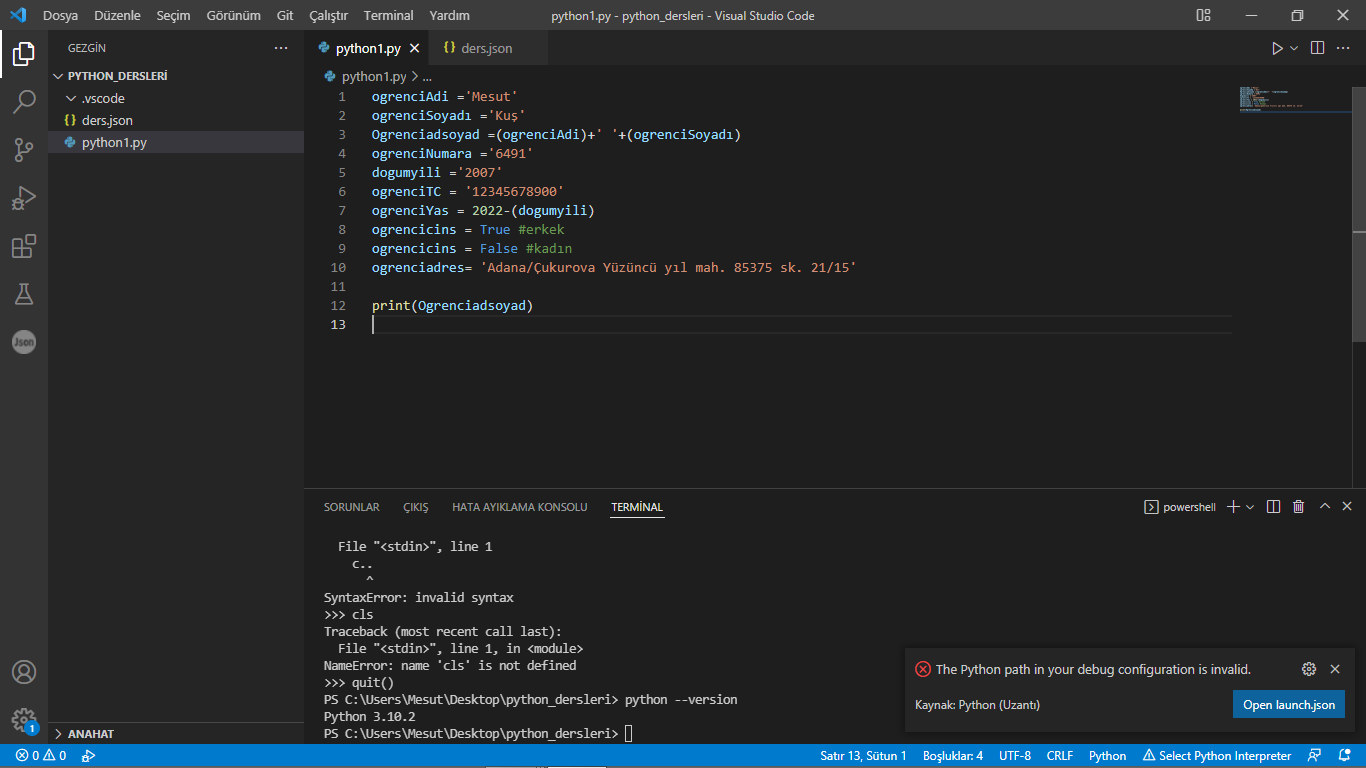
Task: Expand the ANAHAT outline section
Action: [90, 734]
